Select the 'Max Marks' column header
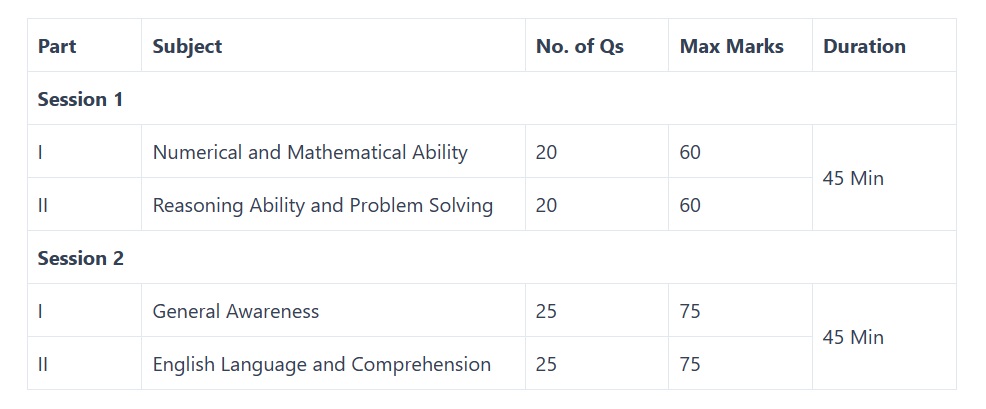This screenshot has height=409, width=986. tap(731, 46)
